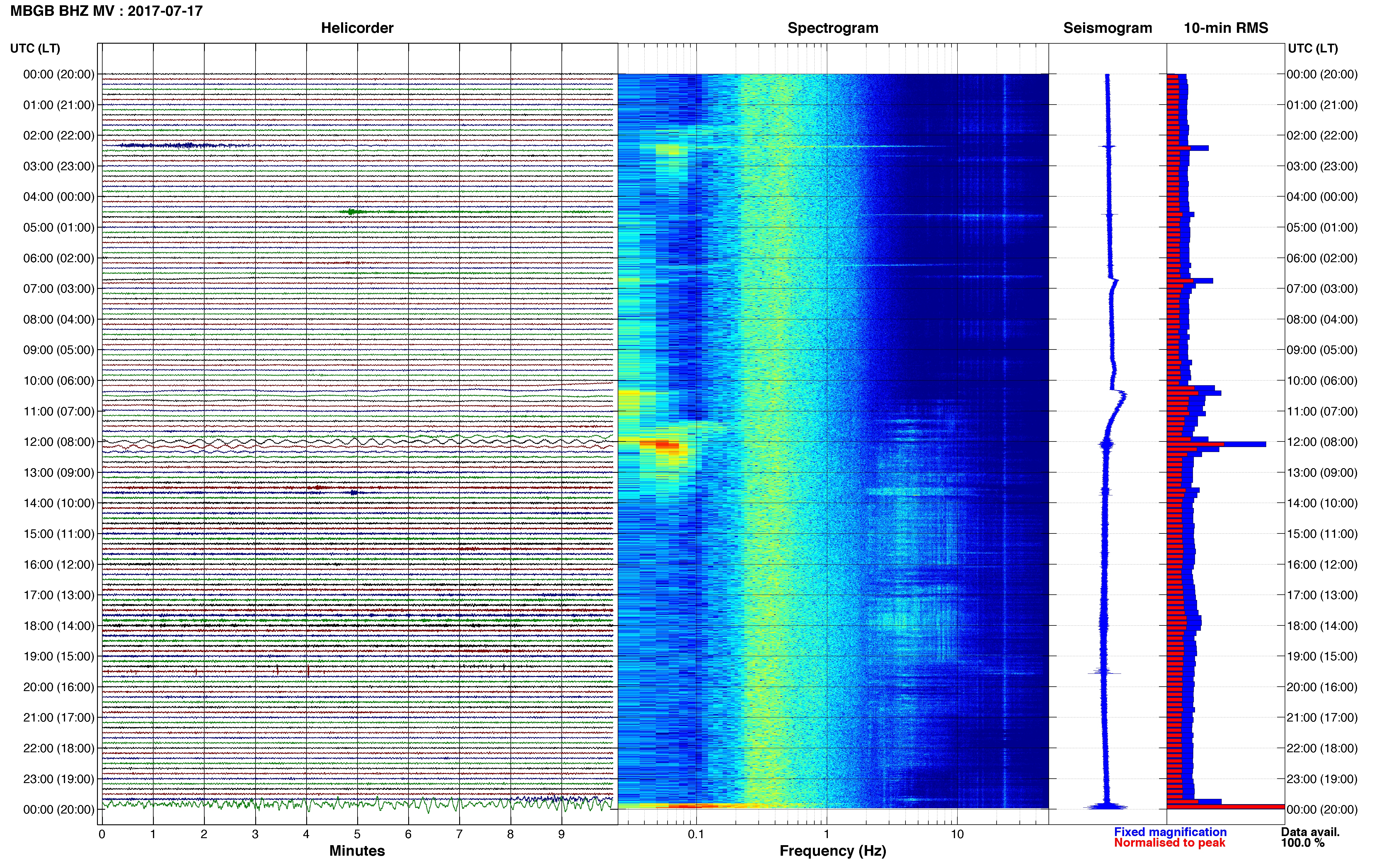The width and height of the screenshot is (1389, 868).
Task: Click the 20:00 (16:00) label beside the RMS panel
Action: (x=1322, y=687)
